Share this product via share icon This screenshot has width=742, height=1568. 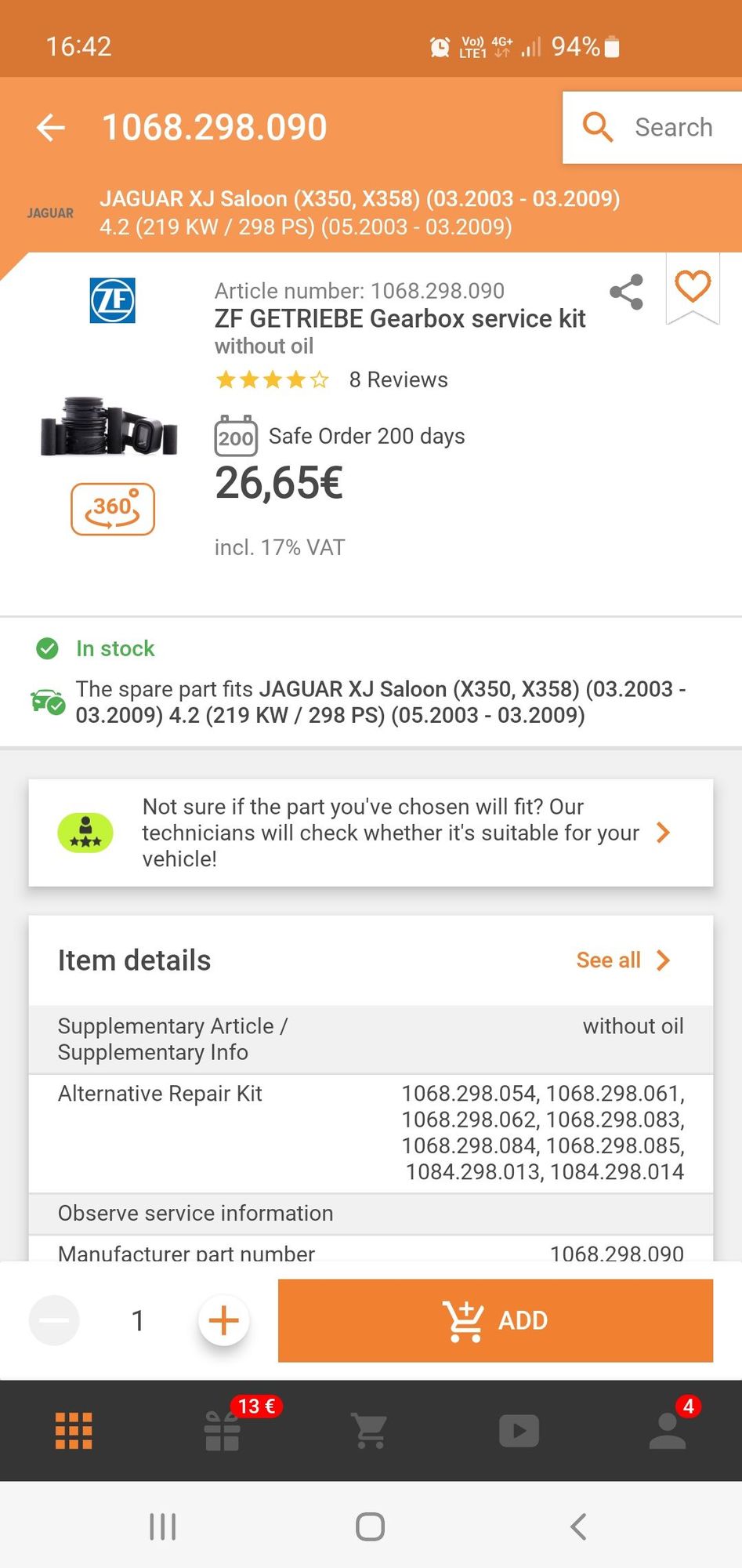coord(626,292)
